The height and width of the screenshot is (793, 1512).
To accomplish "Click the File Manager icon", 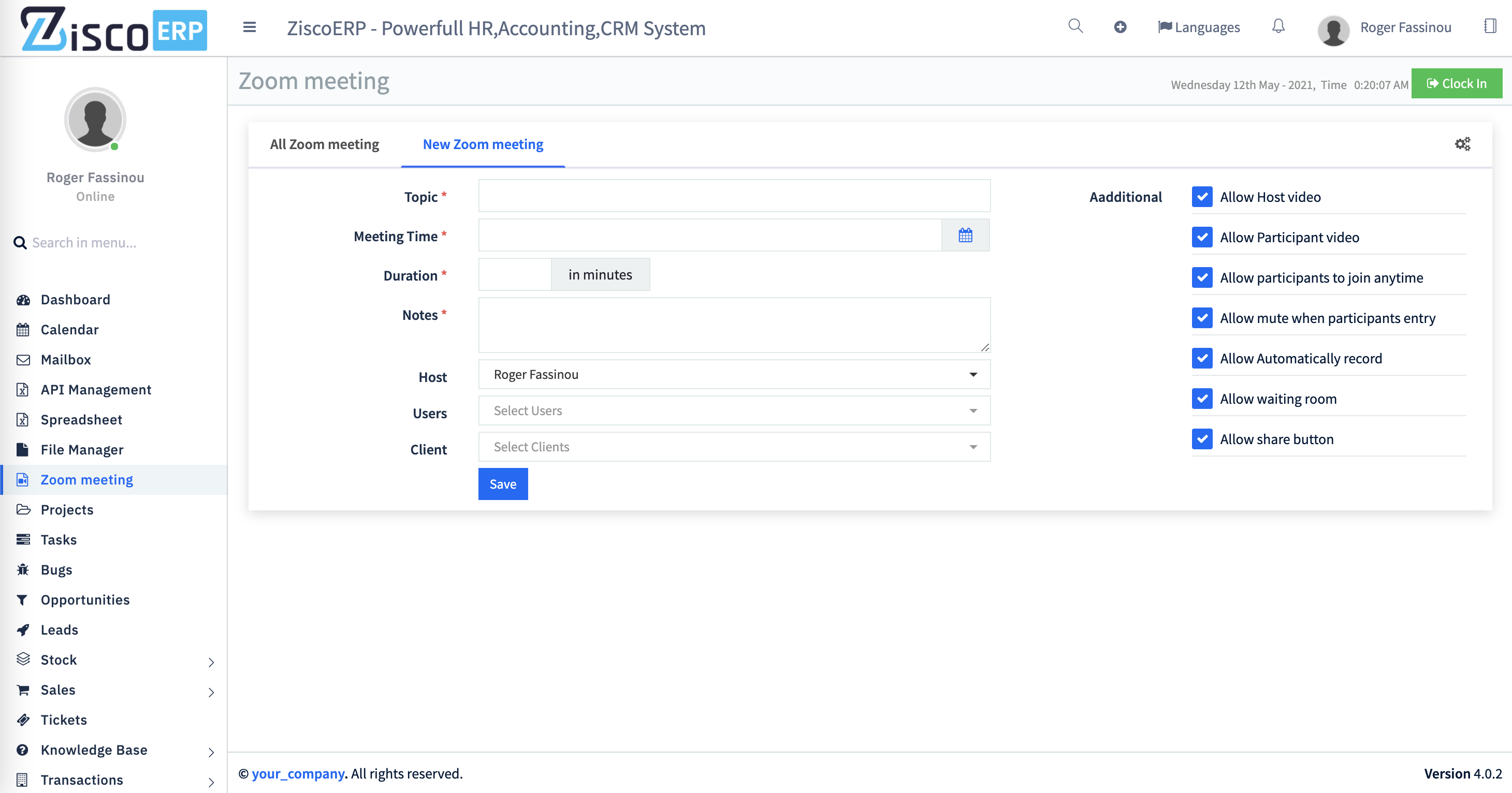I will pos(23,450).
